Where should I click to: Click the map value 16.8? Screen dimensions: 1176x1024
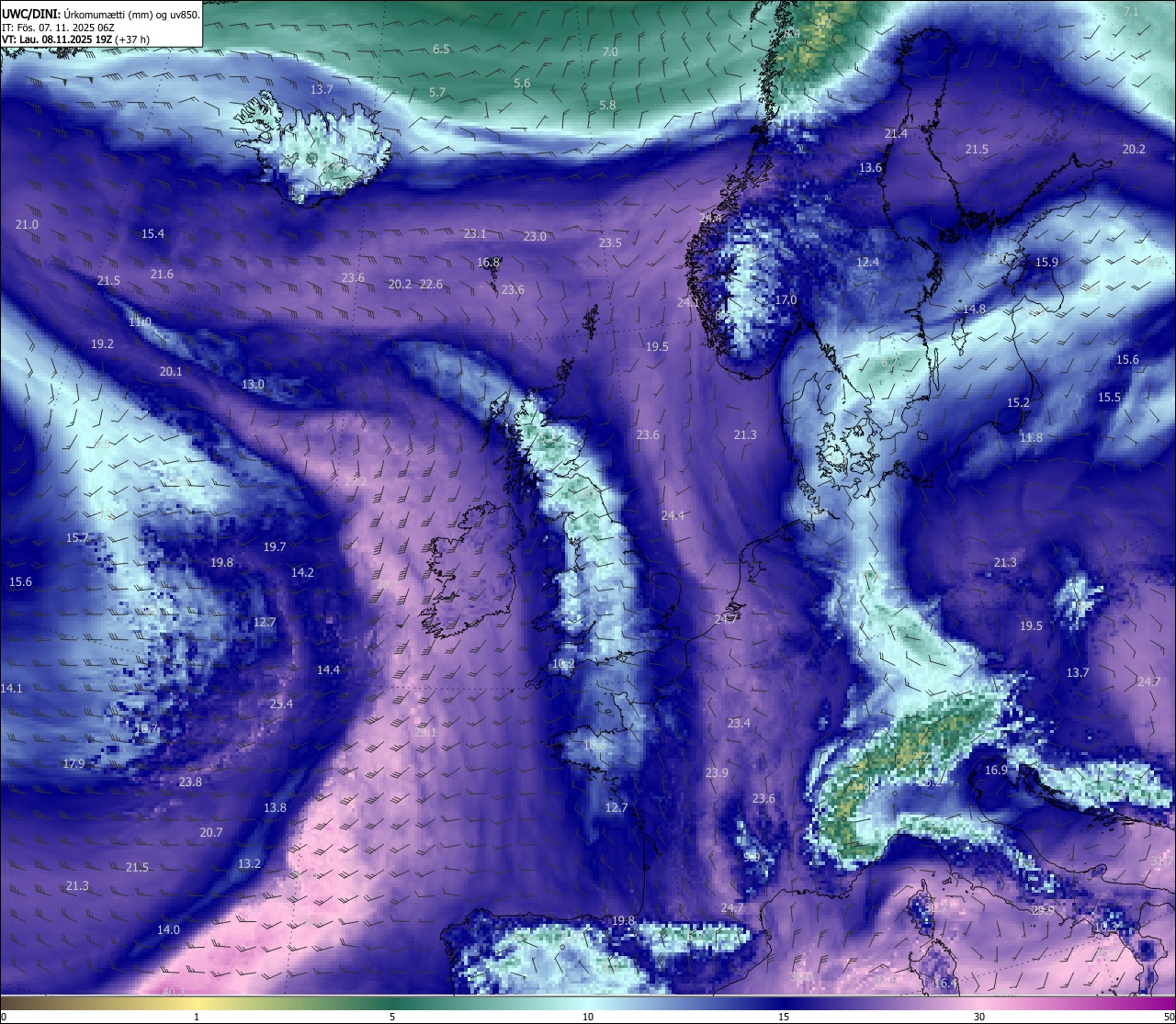pyautogui.click(x=488, y=263)
